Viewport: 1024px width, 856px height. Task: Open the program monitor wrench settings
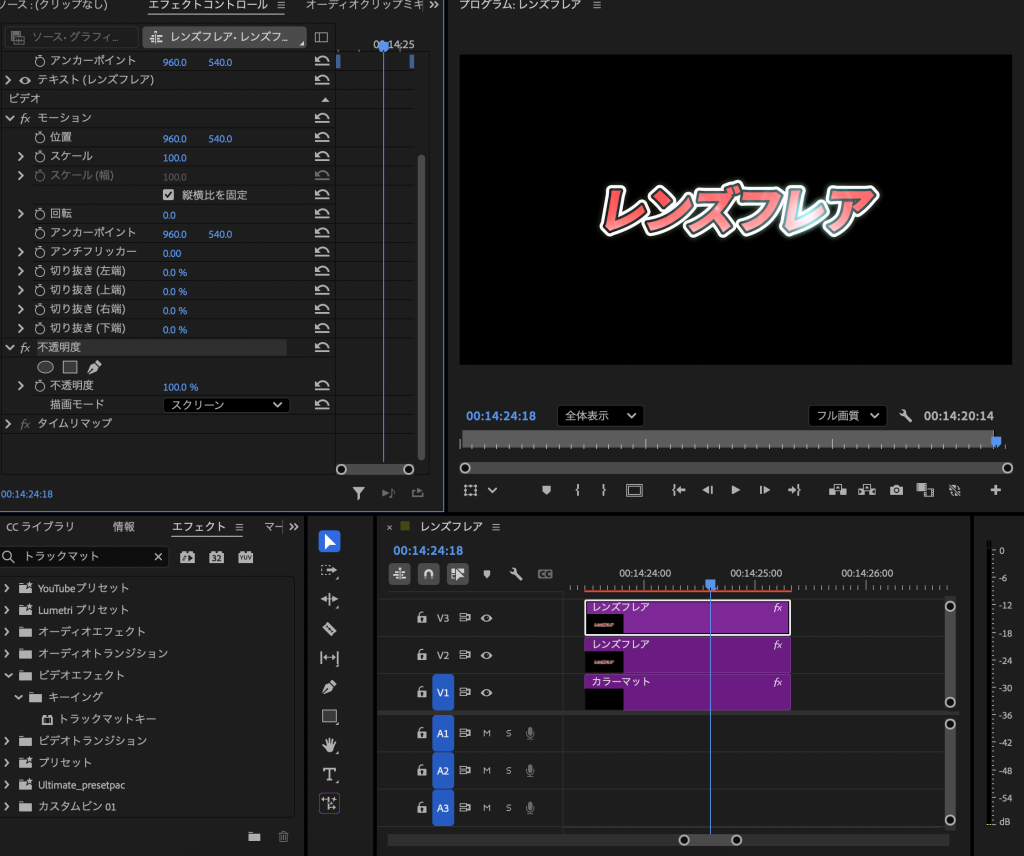coord(906,416)
